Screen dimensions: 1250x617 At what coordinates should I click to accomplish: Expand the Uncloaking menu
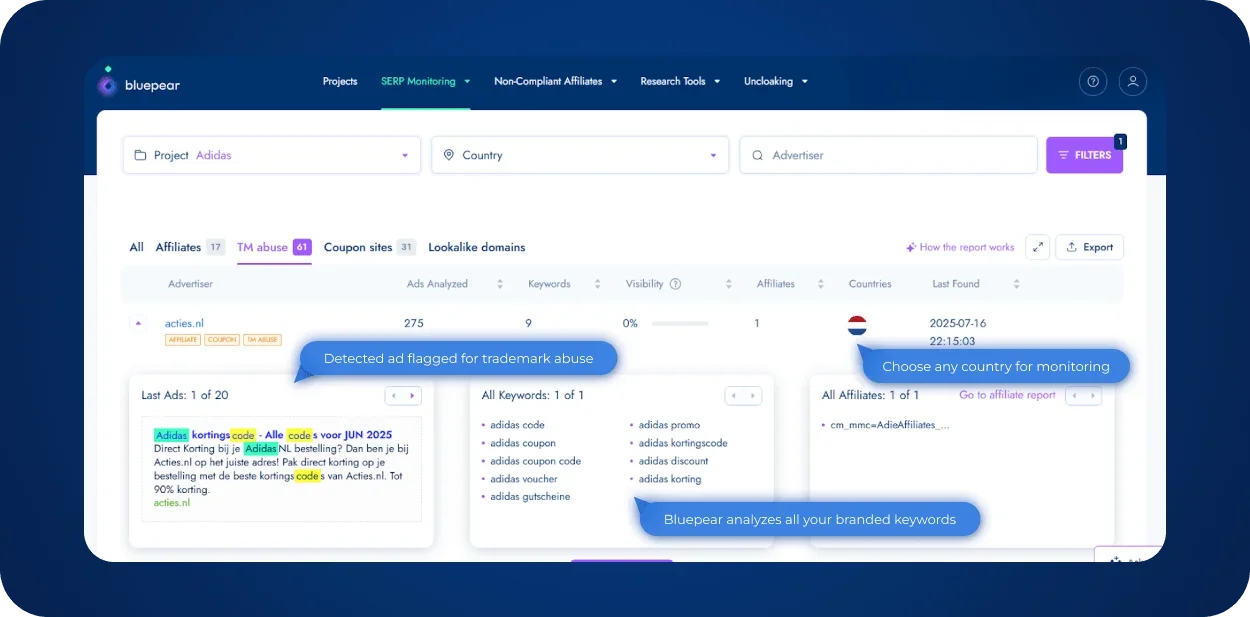point(776,82)
